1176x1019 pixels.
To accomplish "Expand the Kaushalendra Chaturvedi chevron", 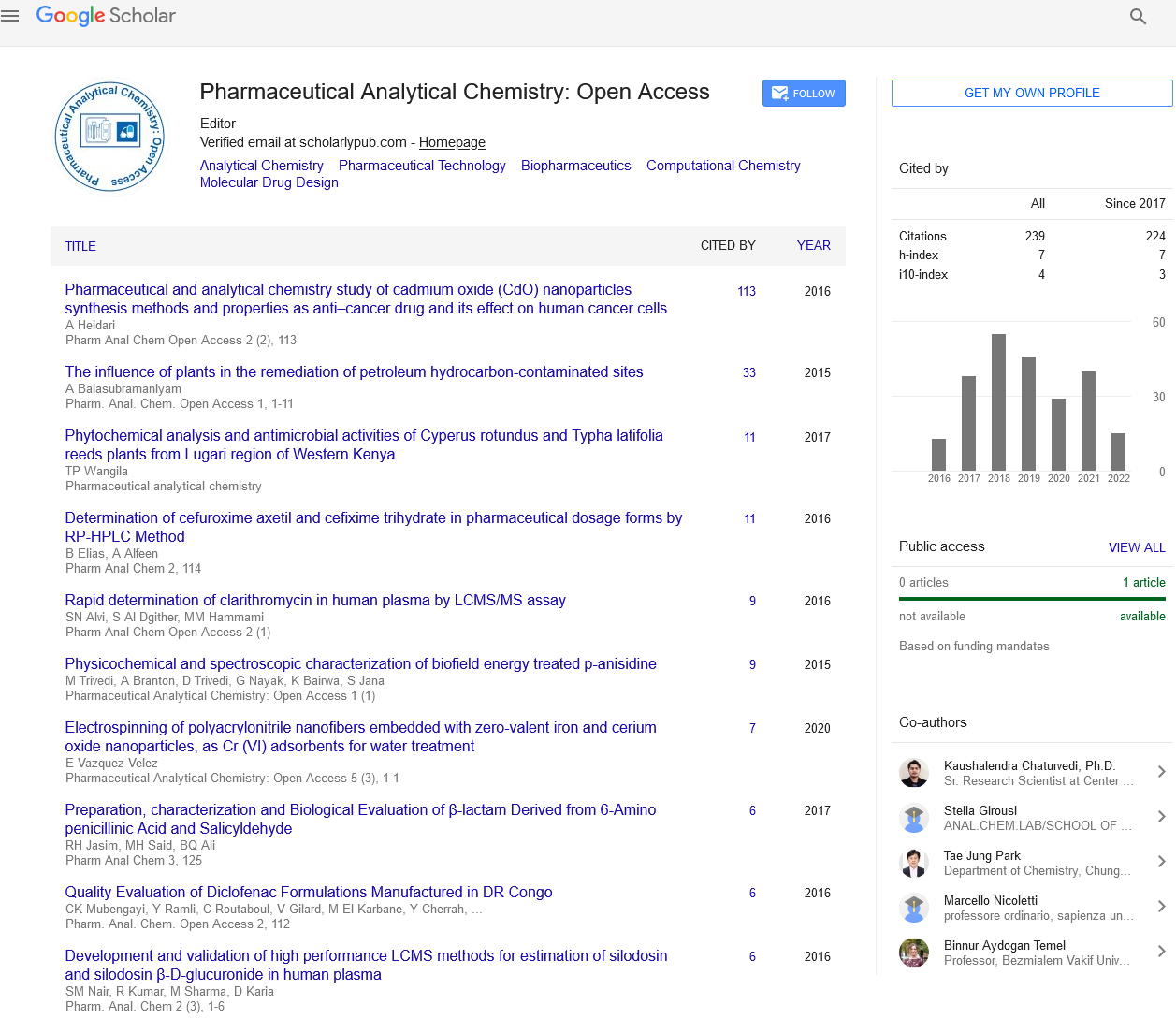I will pos(1161,772).
